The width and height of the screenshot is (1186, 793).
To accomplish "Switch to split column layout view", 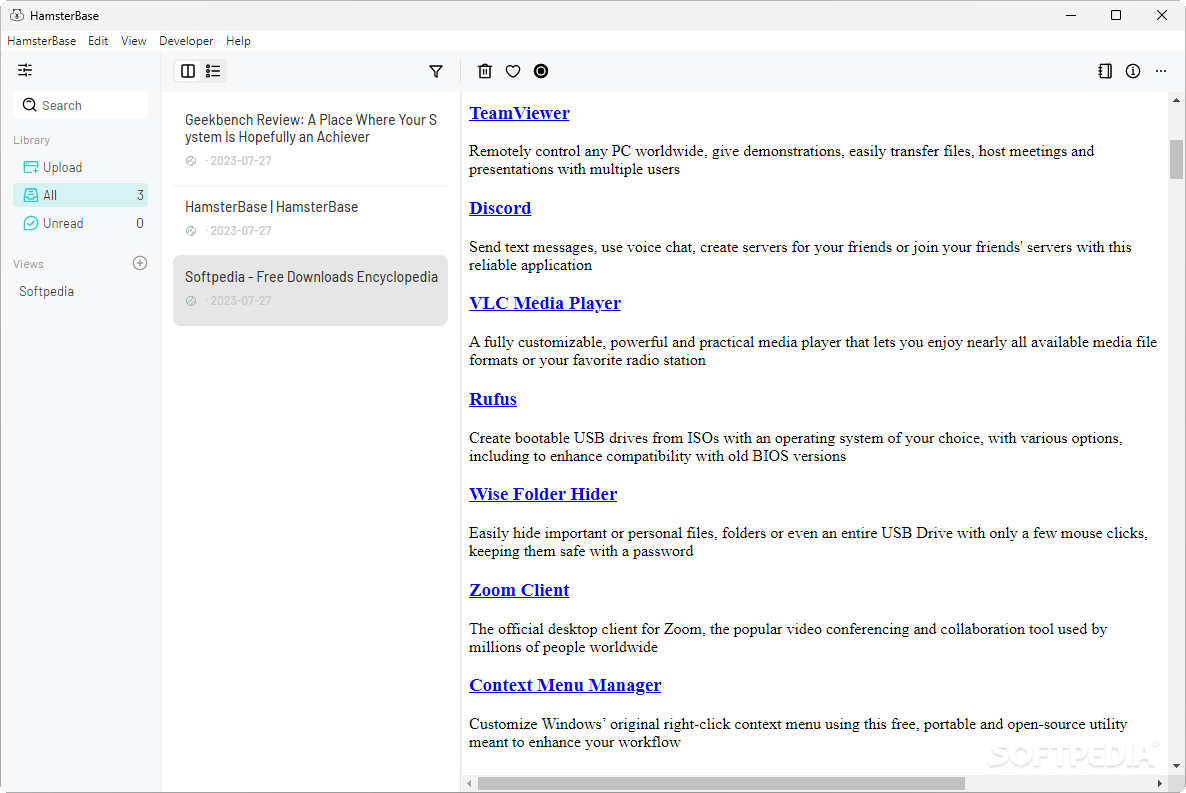I will click(x=188, y=71).
